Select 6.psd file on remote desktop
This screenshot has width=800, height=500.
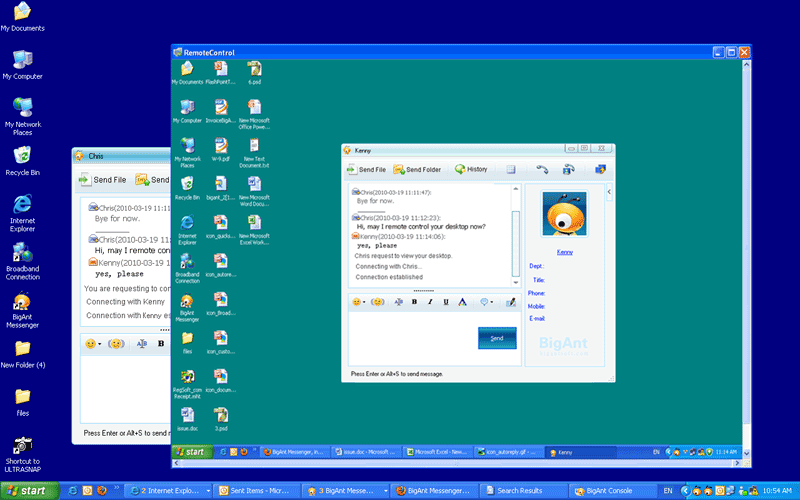tap(254, 72)
